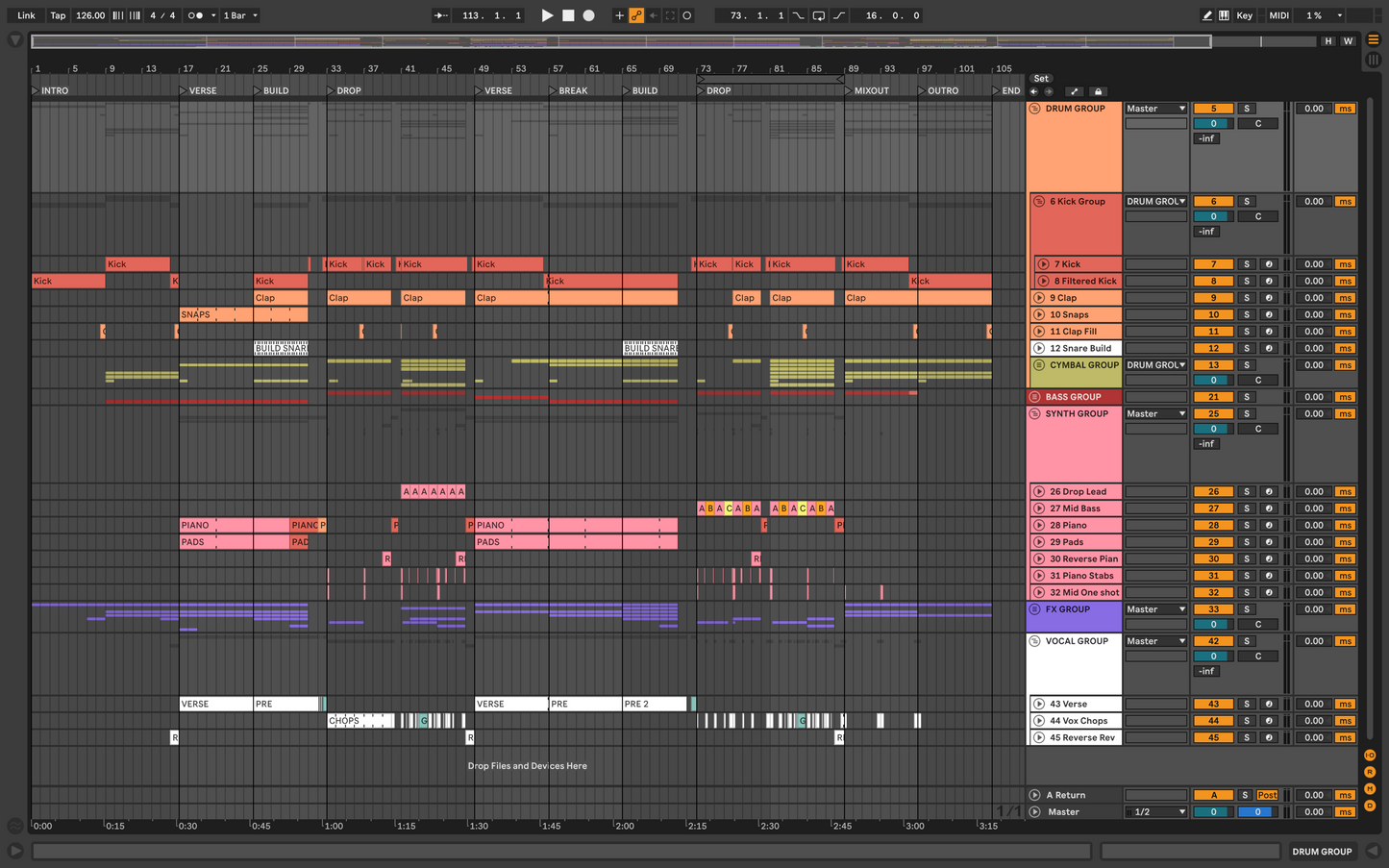The height and width of the screenshot is (868, 1389).
Task: Enable the Draw Mode pencil
Action: pyautogui.click(x=1207, y=15)
